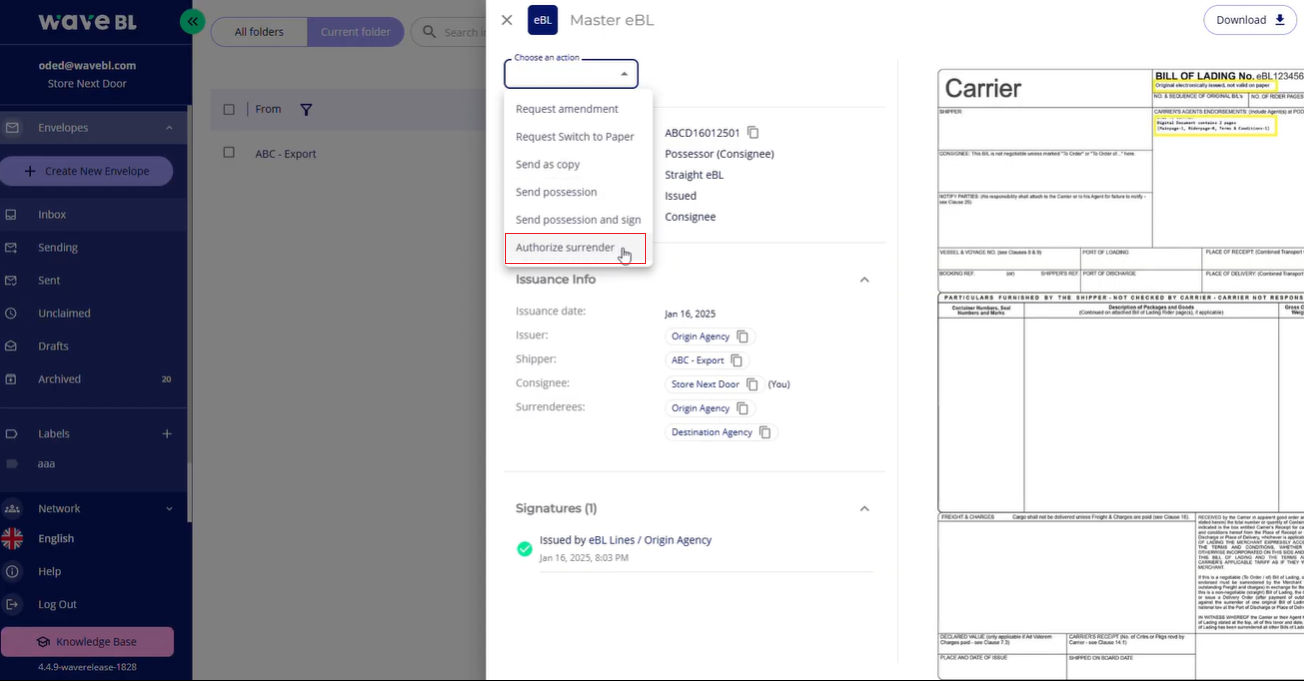Click the Straight eBL type value
This screenshot has height=681, width=1304.
point(694,175)
